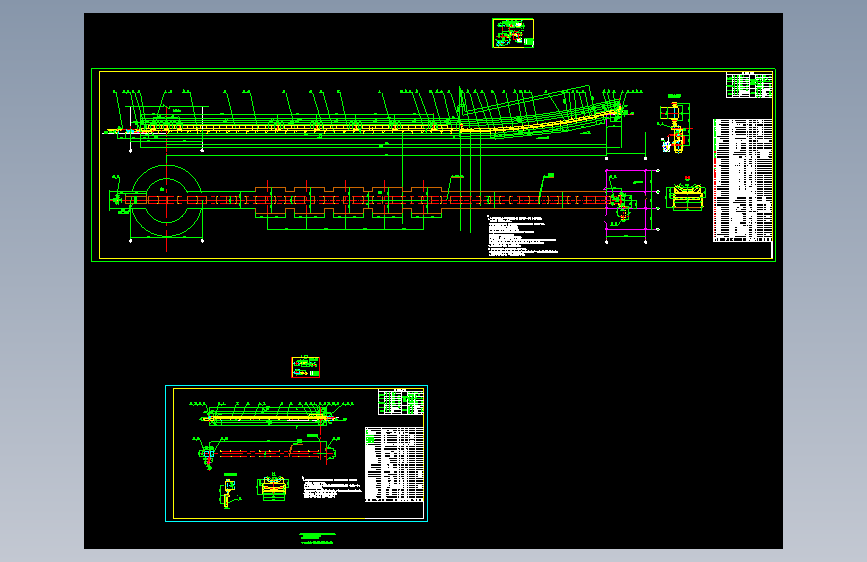Click the notes text block in cyan-framed sheet

pyautogui.click(x=332, y=488)
